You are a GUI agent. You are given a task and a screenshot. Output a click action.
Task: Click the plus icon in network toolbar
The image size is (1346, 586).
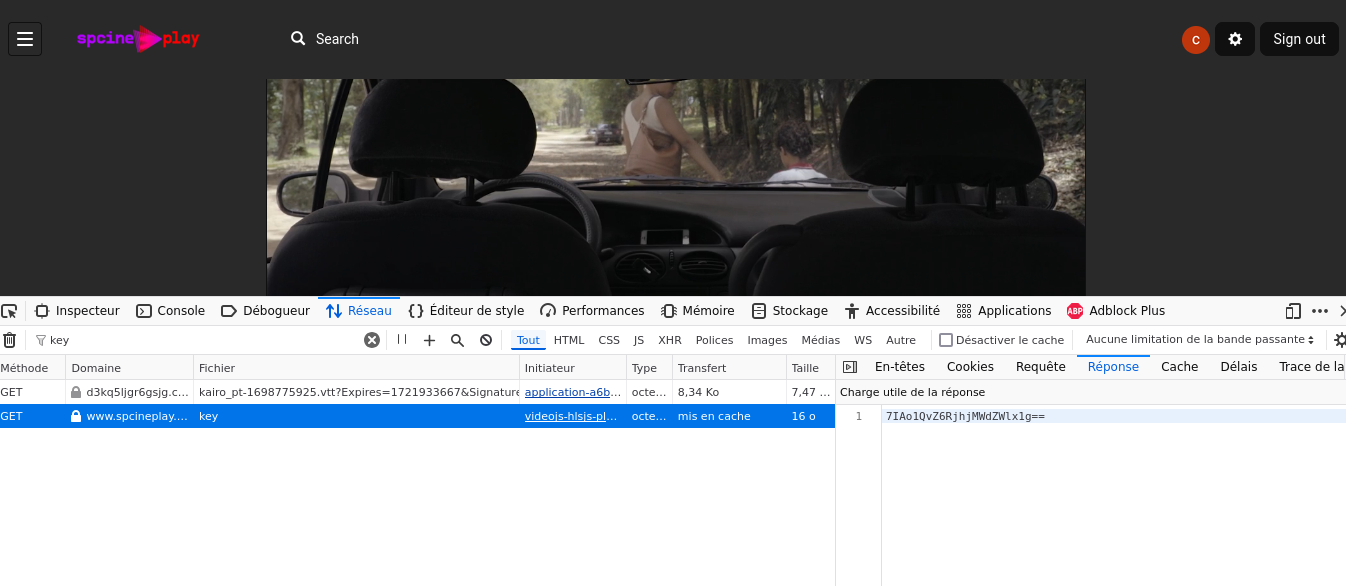click(429, 340)
